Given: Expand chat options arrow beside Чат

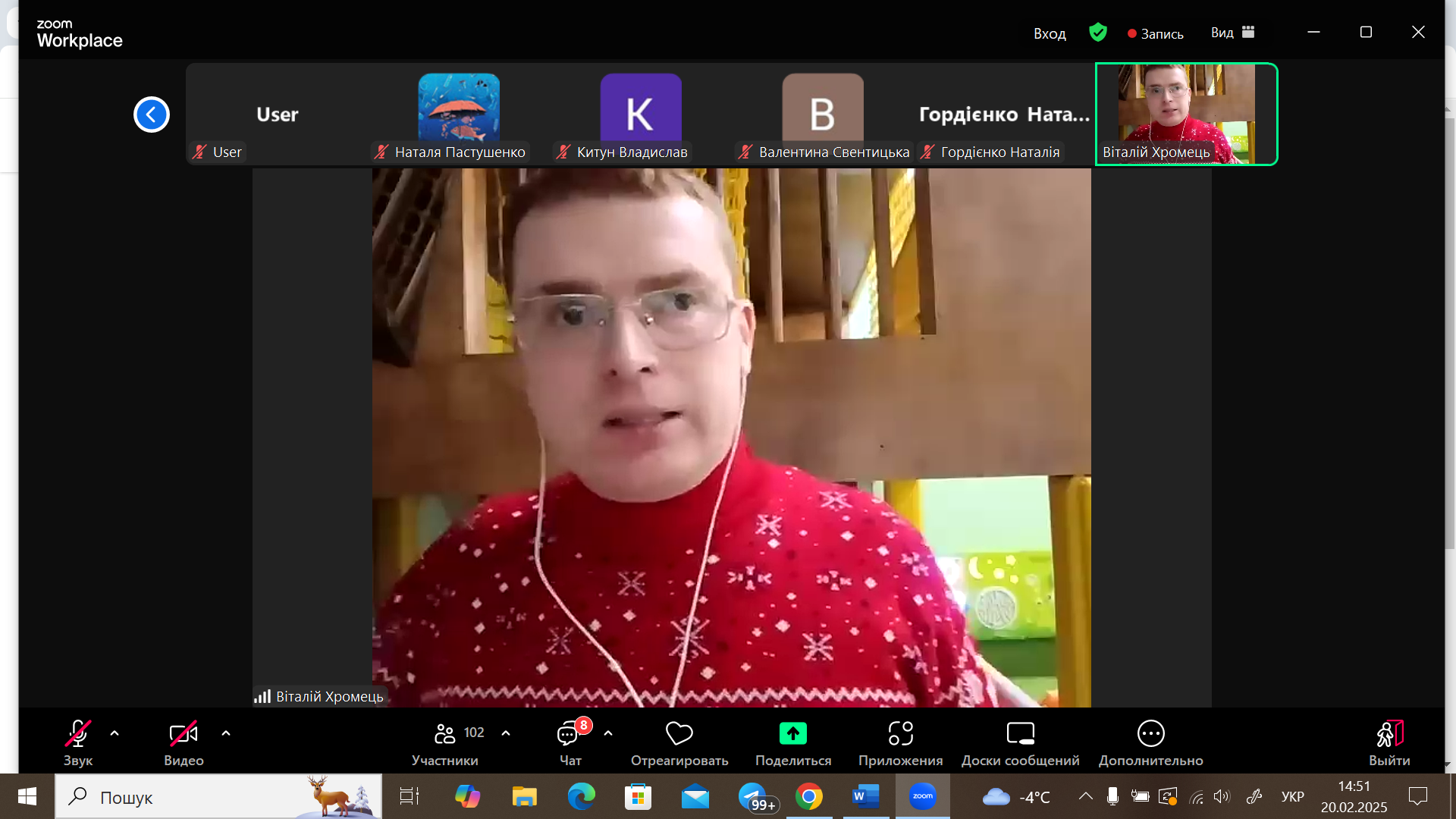Looking at the screenshot, I should point(608,733).
